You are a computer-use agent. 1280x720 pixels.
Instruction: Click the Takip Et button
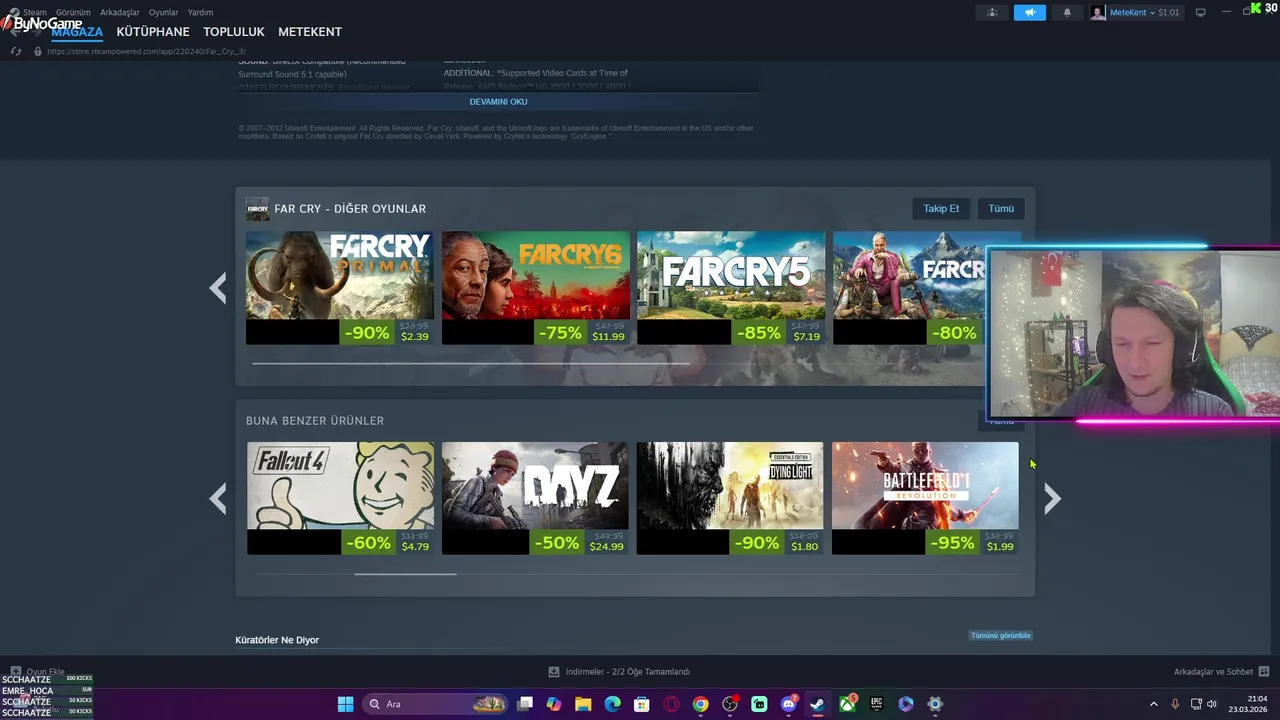click(x=941, y=208)
